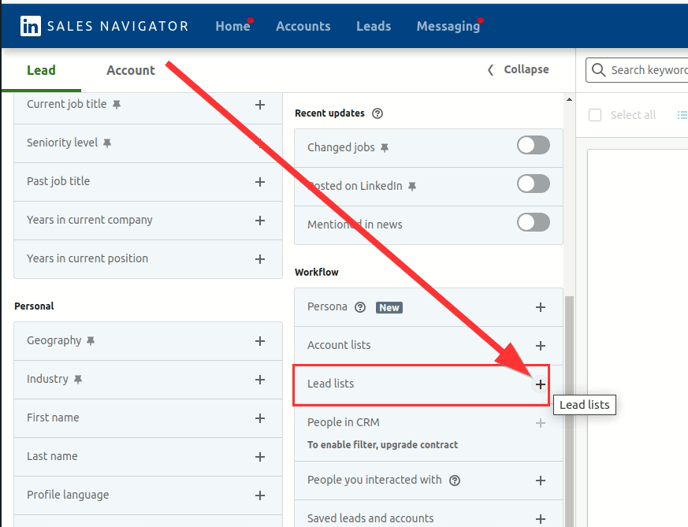
Task: Expand the Account lists filter
Action: (540, 346)
